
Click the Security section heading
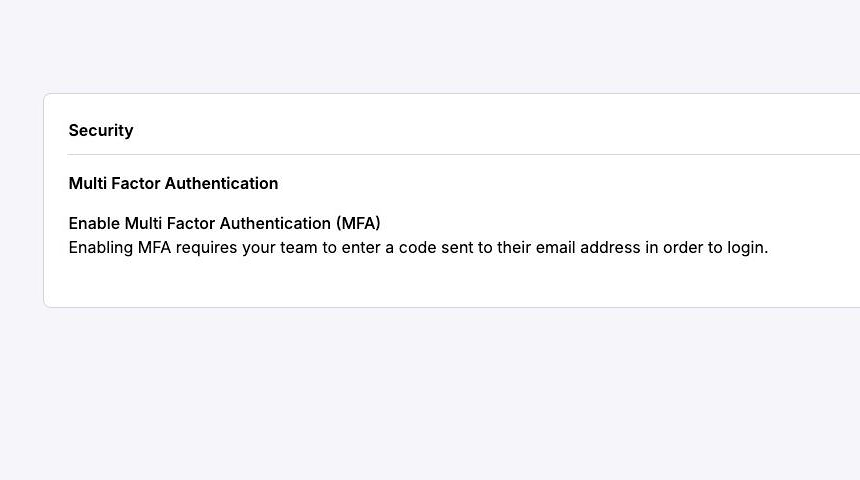pyautogui.click(x=101, y=131)
